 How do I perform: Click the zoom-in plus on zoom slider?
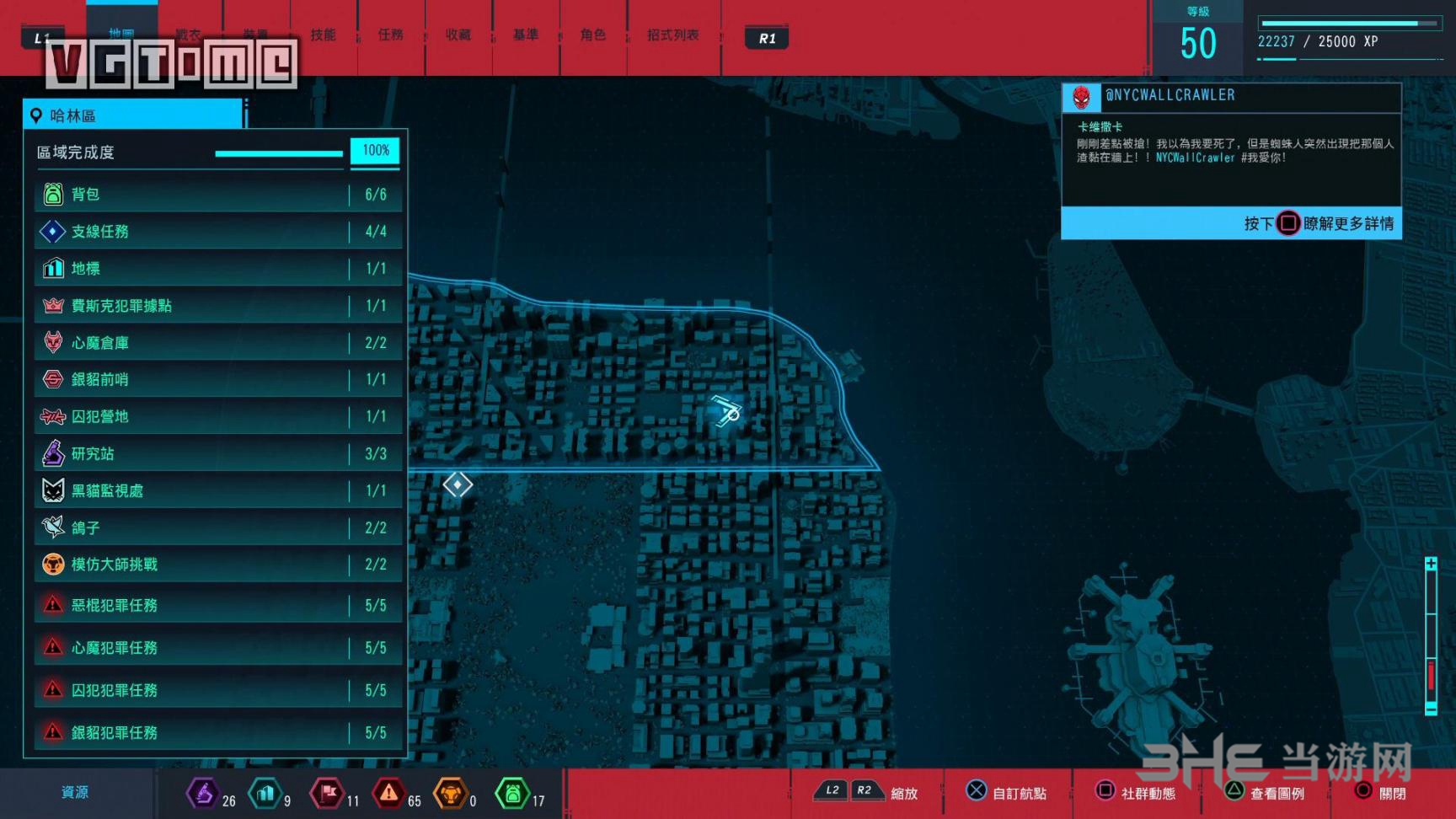point(1431,564)
